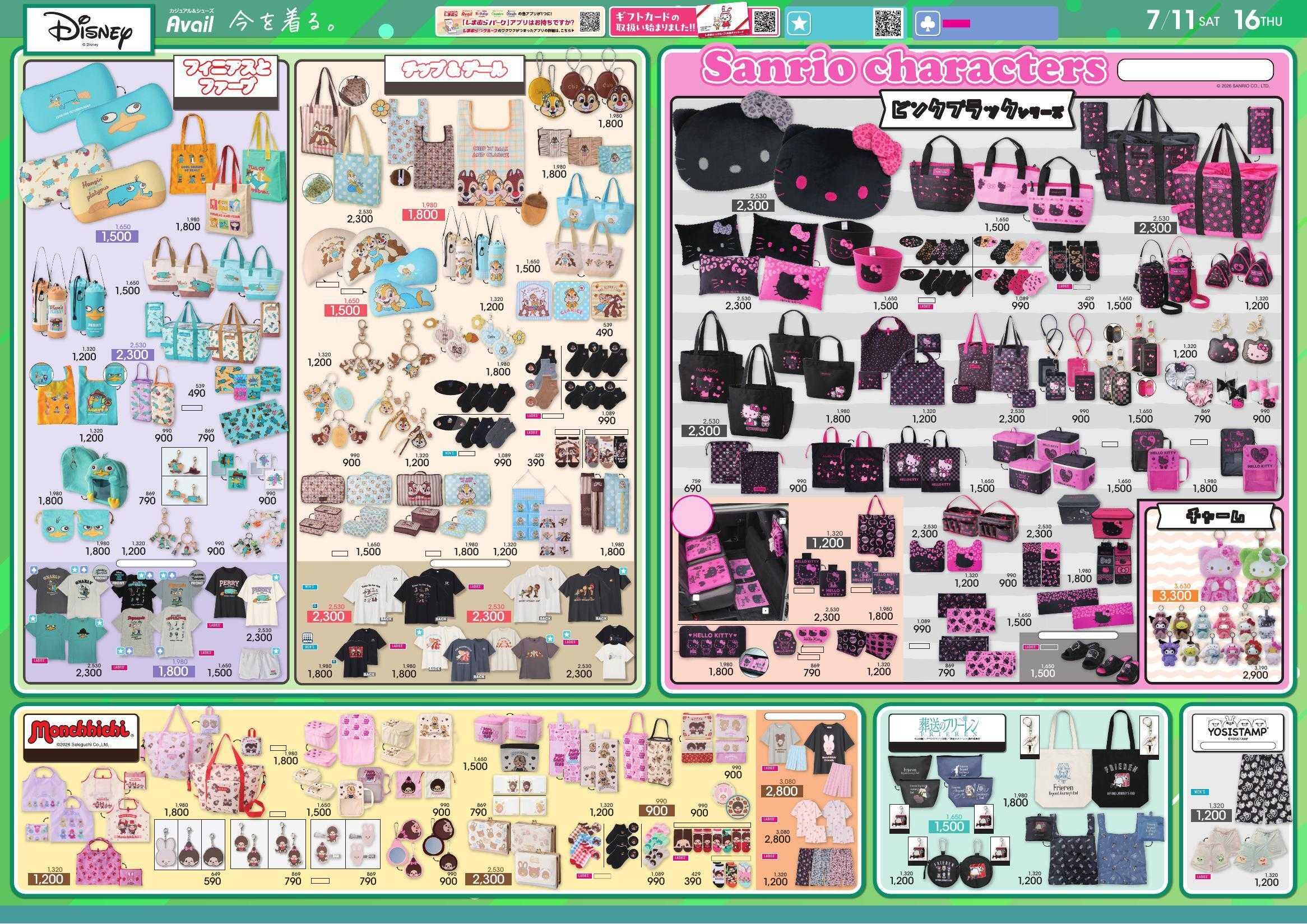Click the Disney logo in the top-left

[x=89, y=30]
